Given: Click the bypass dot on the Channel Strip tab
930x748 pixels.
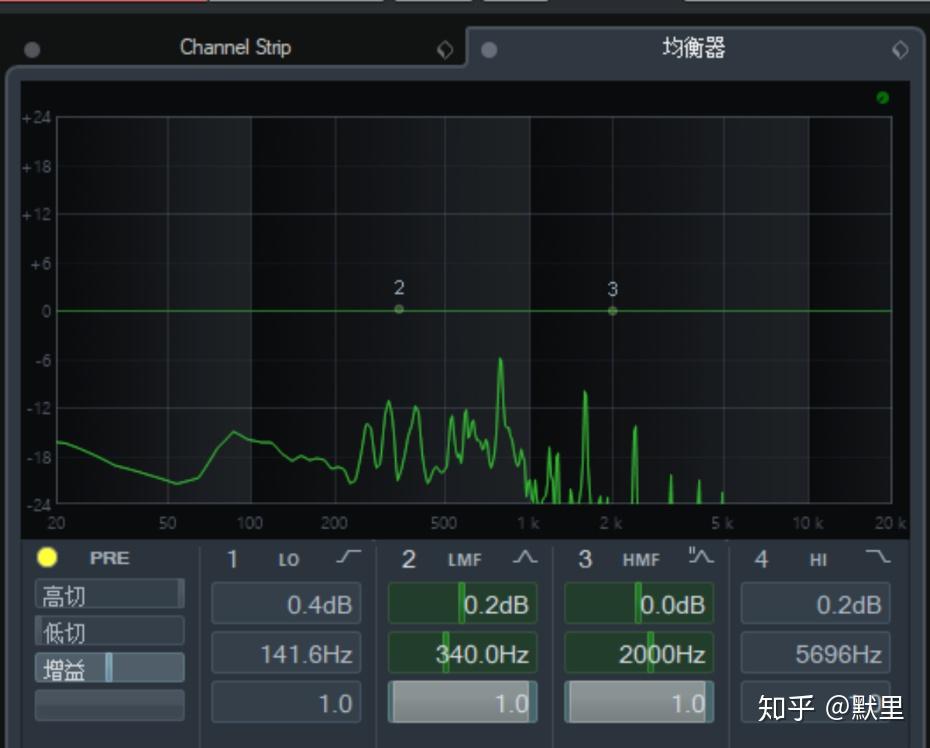Looking at the screenshot, I should [x=31, y=48].
